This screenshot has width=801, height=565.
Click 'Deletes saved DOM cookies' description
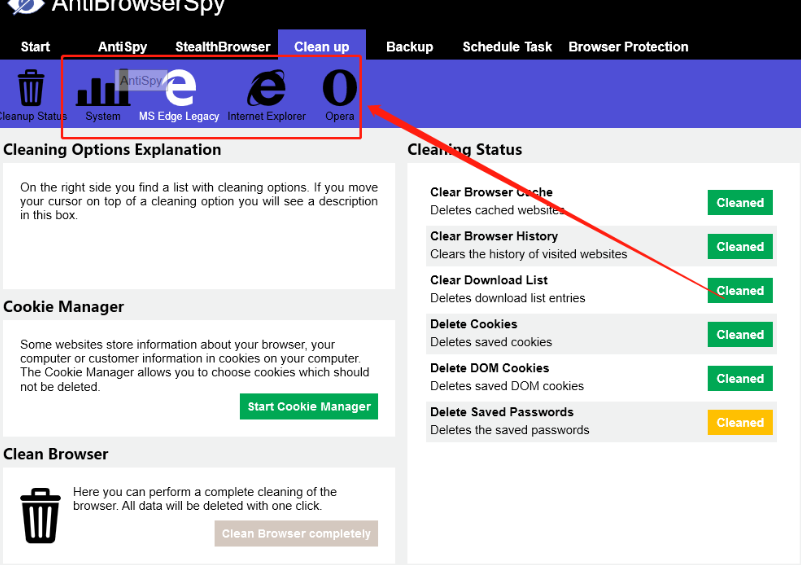507,386
